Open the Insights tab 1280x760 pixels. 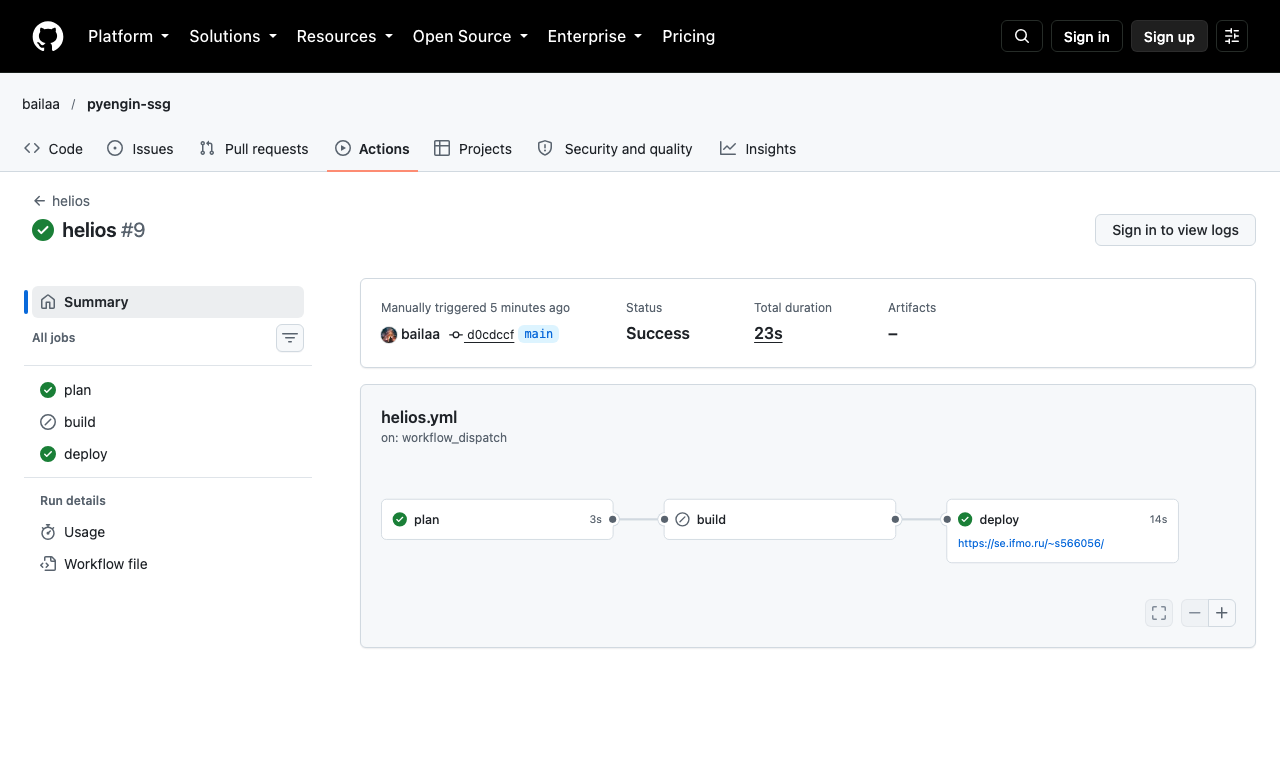coord(758,149)
